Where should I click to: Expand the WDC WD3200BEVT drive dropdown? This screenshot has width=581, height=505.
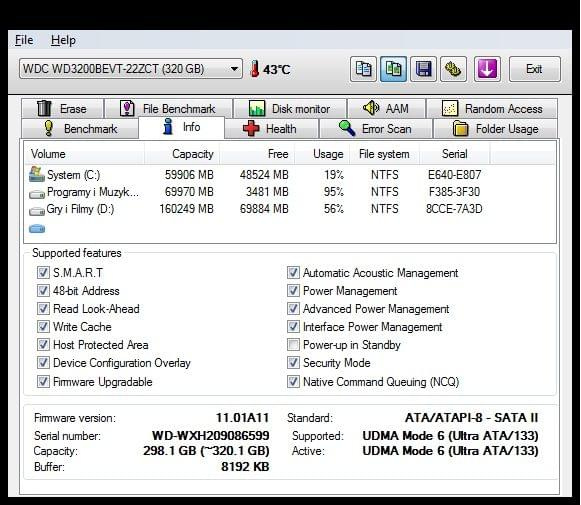click(131, 69)
